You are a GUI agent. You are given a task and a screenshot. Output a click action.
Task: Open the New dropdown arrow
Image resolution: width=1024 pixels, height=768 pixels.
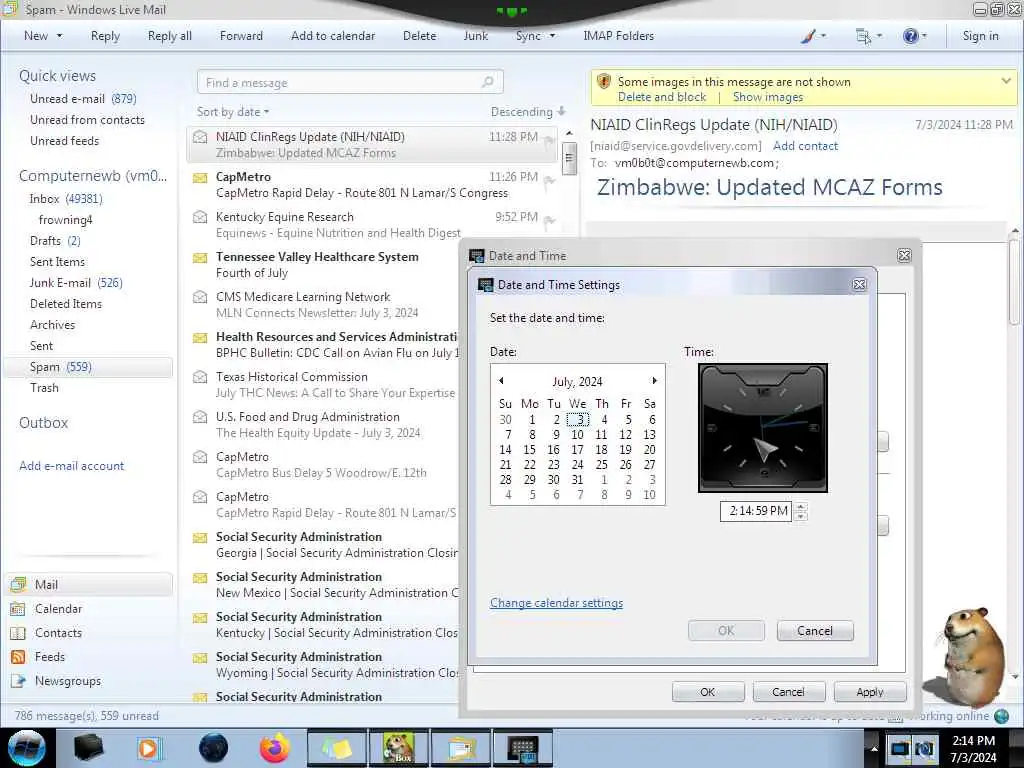59,36
